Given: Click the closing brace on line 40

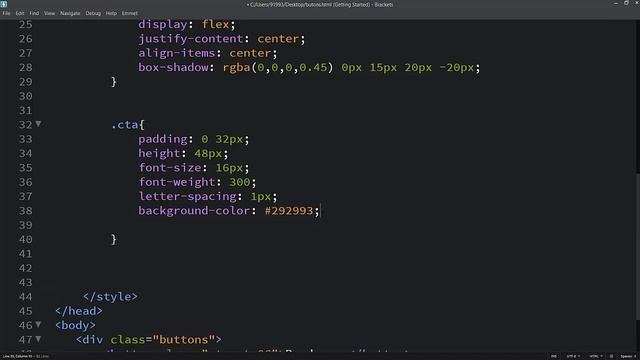Looking at the screenshot, I should (x=114, y=239).
